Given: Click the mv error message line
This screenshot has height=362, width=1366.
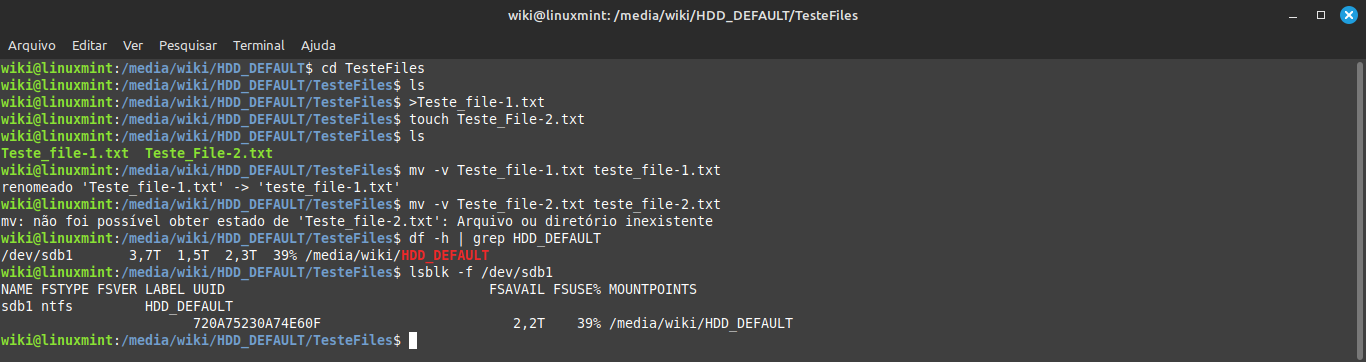Looking at the screenshot, I should (x=357, y=221).
